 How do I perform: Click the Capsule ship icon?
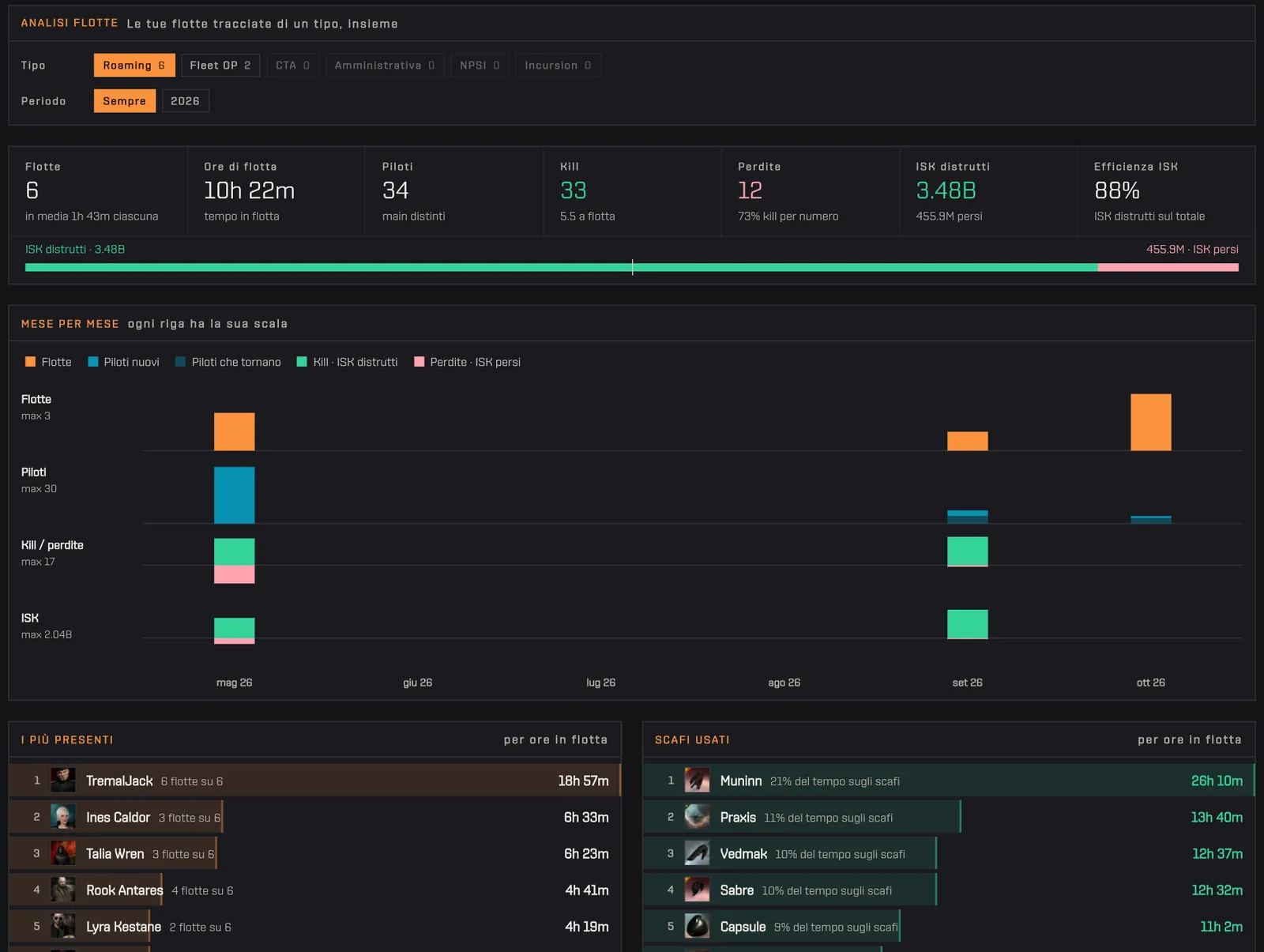tap(697, 926)
